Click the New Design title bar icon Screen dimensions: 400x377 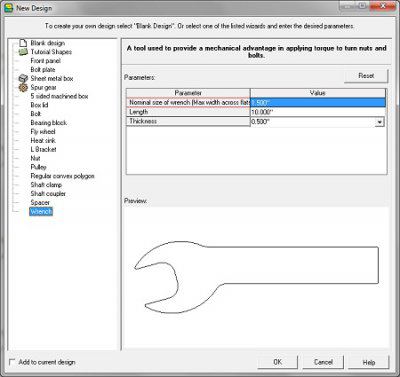coord(8,8)
